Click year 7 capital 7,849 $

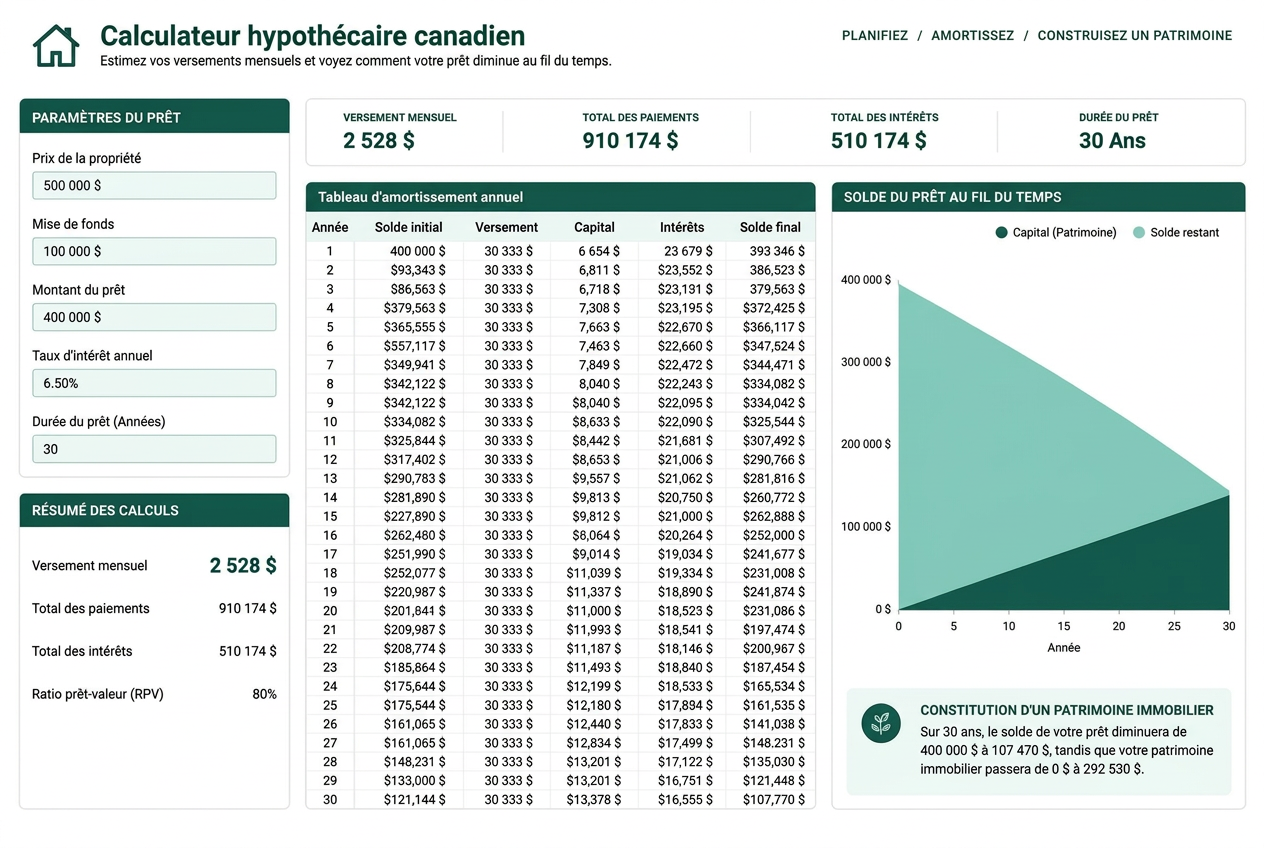coord(598,365)
